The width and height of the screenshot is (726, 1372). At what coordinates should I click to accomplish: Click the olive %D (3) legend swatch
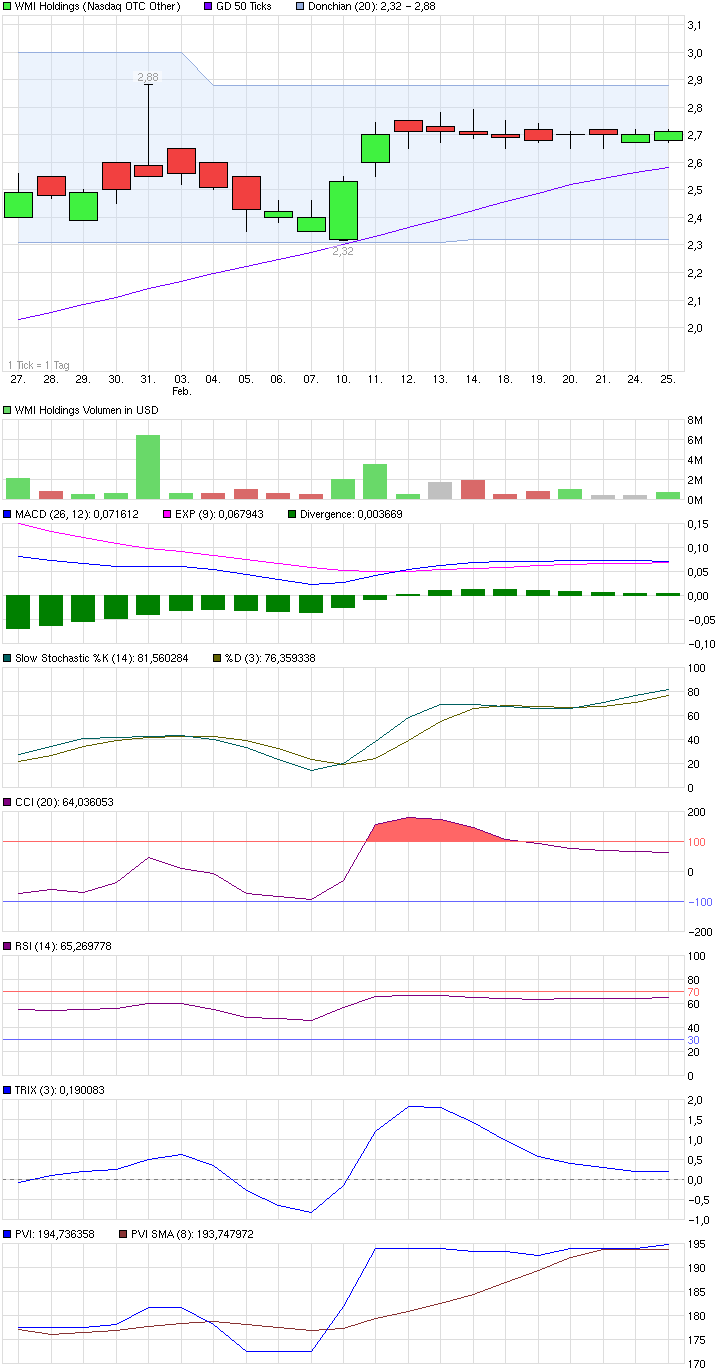pyautogui.click(x=219, y=658)
